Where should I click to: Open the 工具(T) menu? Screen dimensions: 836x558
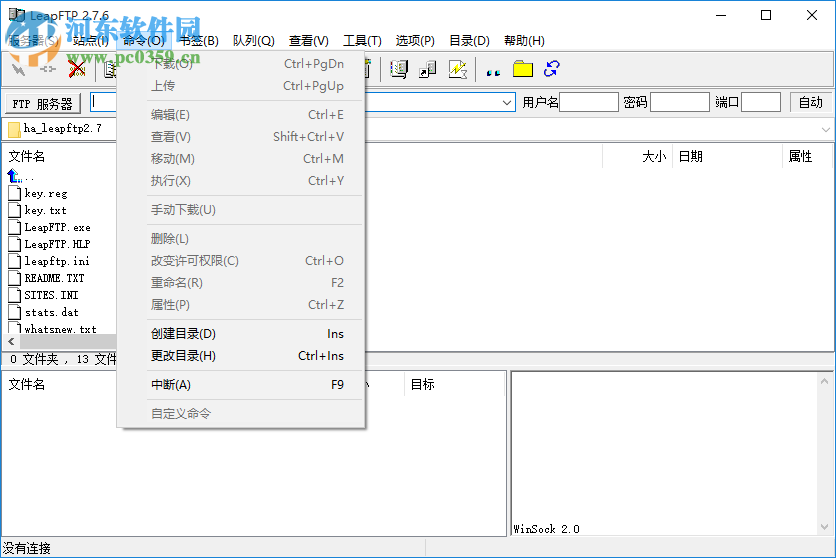click(x=363, y=41)
